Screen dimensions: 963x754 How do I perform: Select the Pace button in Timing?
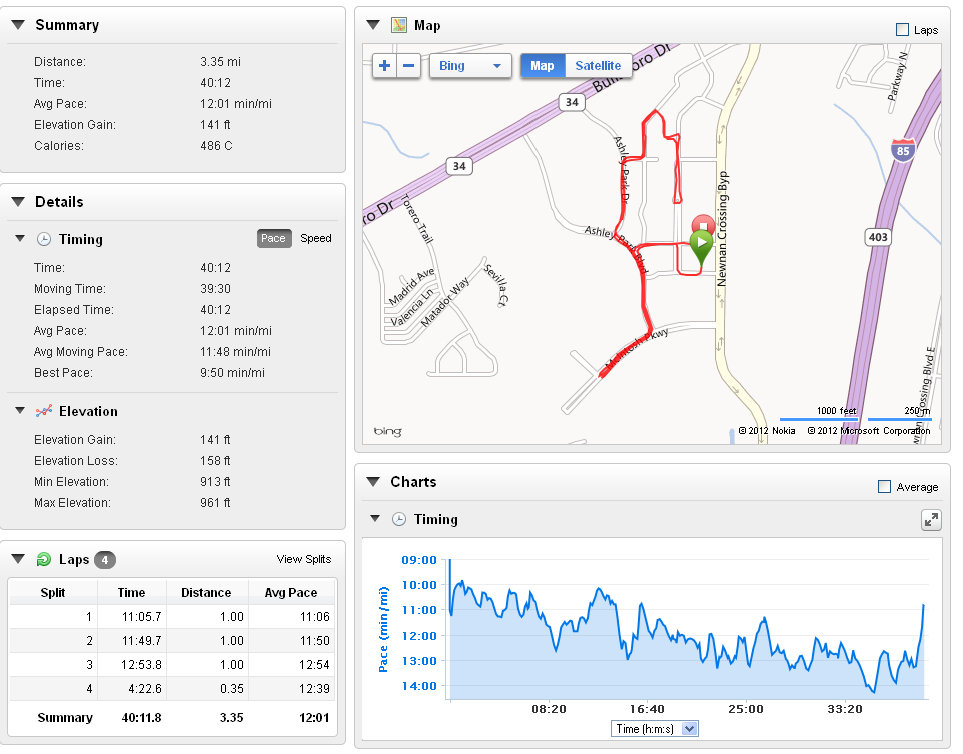click(x=273, y=238)
